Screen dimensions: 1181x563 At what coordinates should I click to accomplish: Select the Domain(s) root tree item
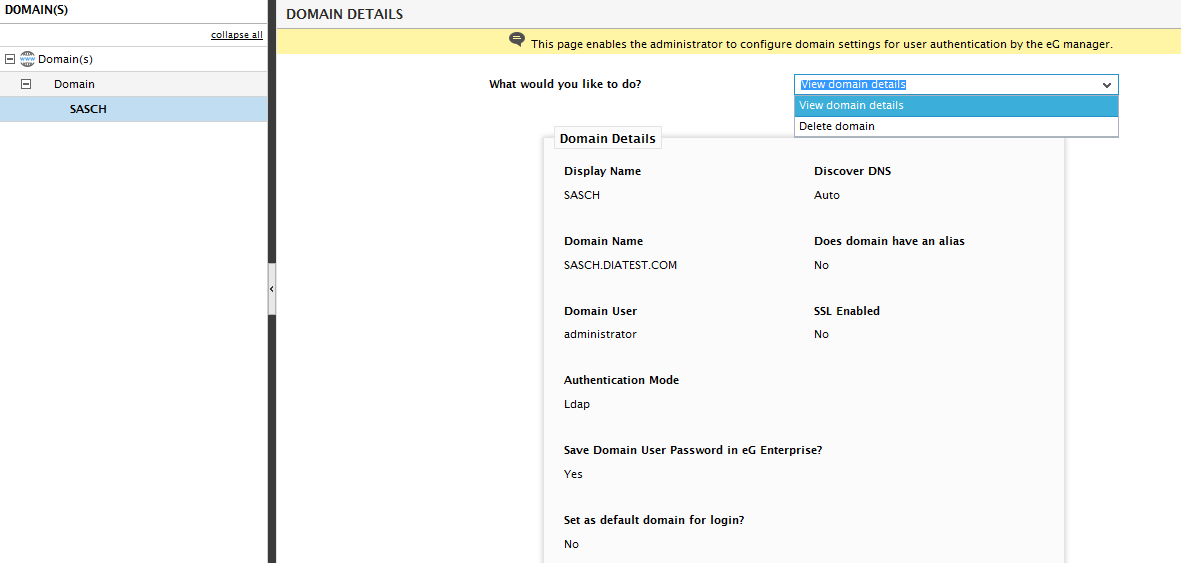point(66,59)
